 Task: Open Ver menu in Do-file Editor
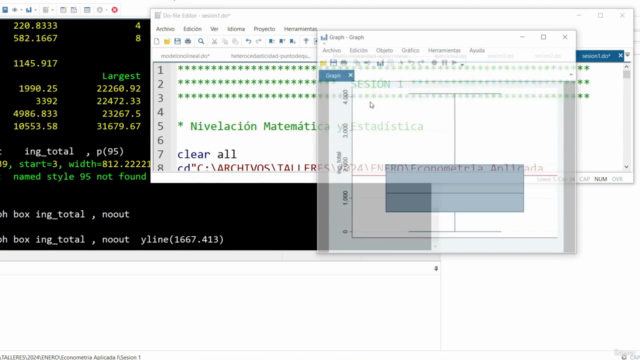coord(214,29)
